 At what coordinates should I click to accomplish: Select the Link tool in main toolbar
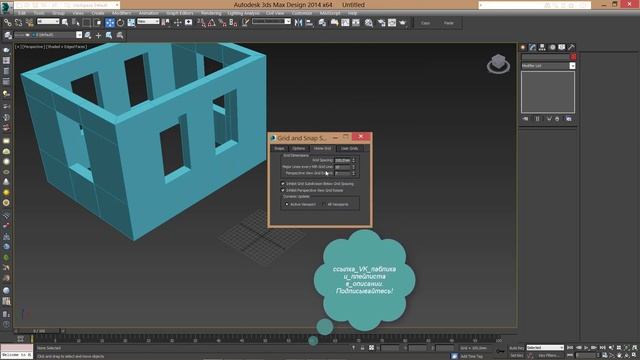tap(8, 23)
